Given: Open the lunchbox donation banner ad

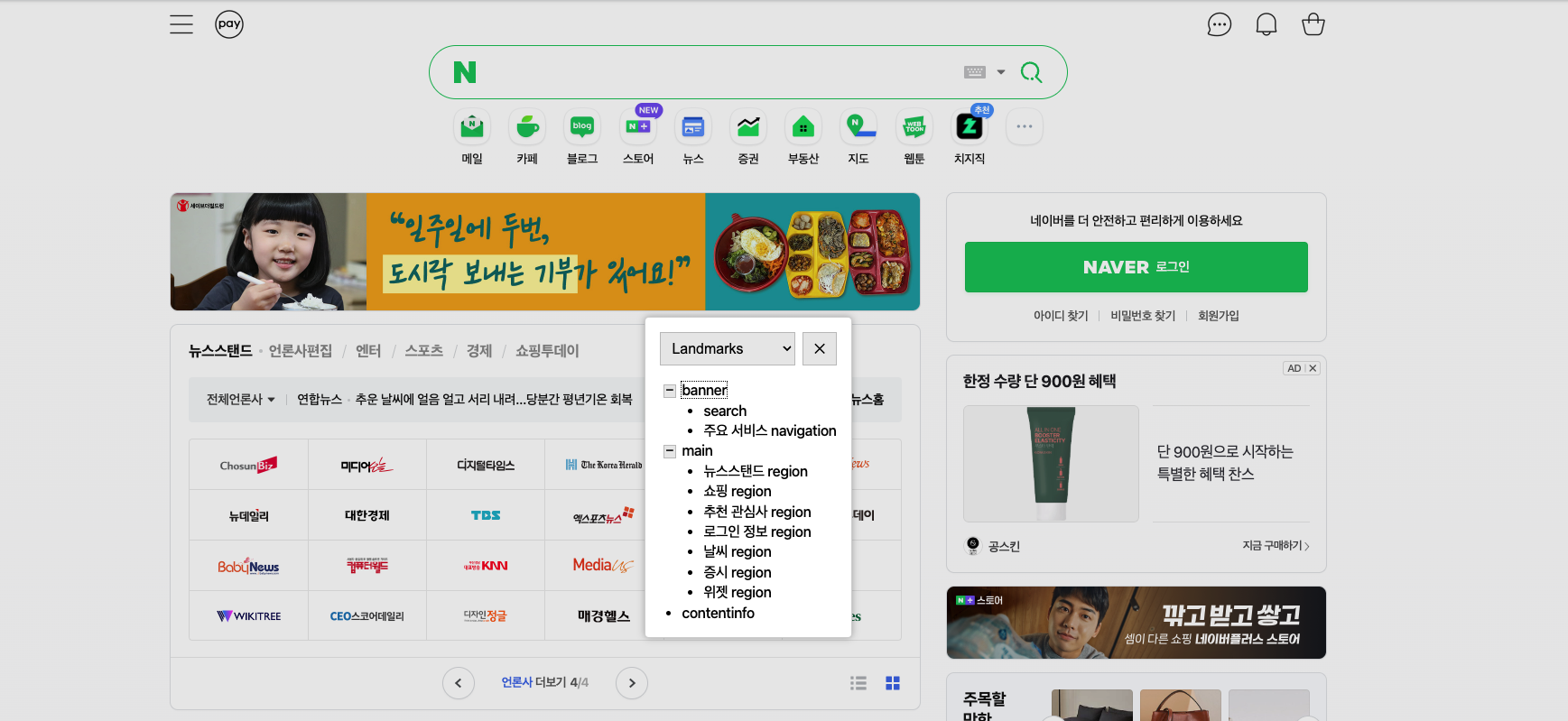Looking at the screenshot, I should [x=545, y=252].
